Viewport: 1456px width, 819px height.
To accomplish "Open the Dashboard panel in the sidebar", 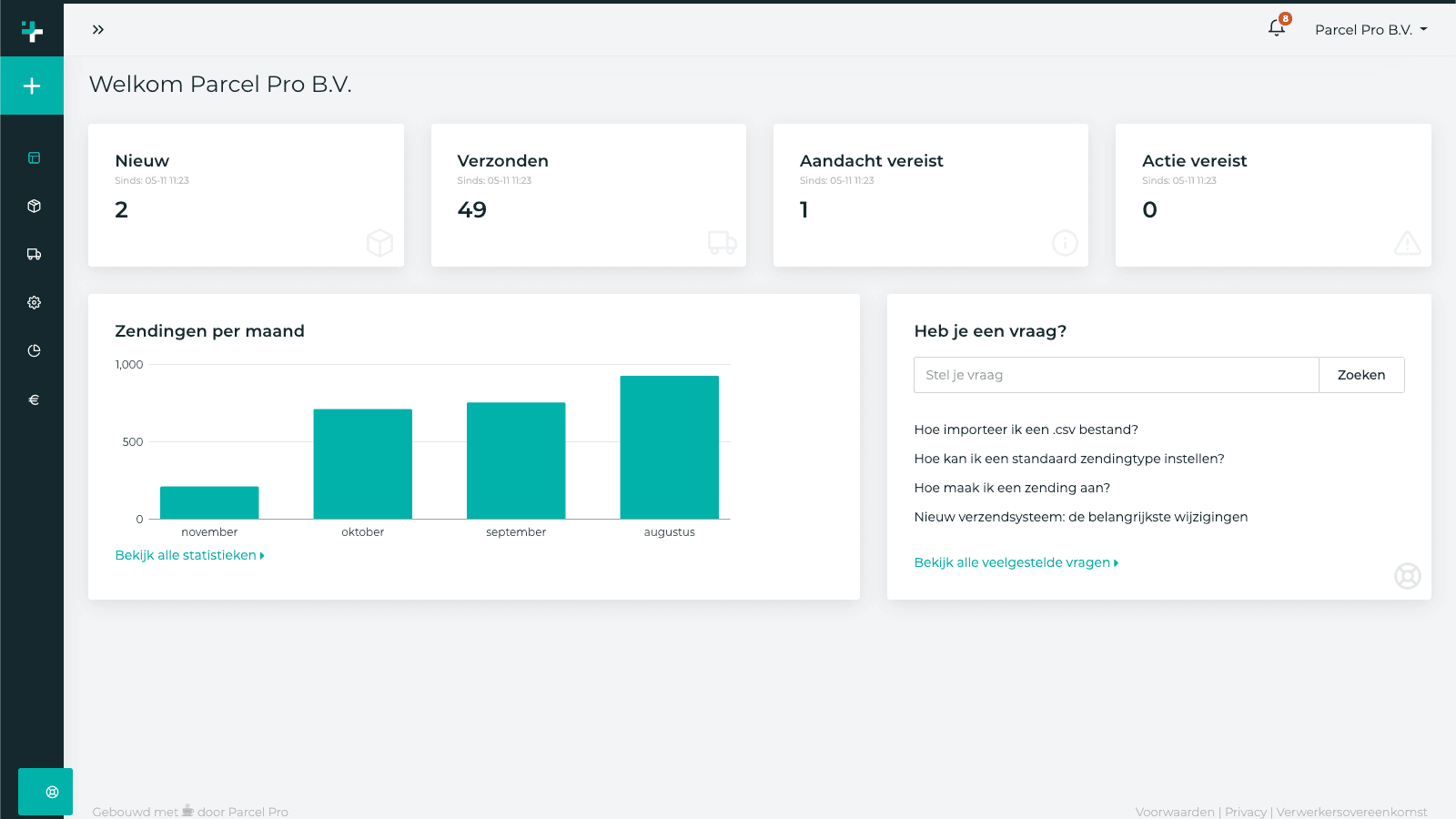I will tap(33, 157).
